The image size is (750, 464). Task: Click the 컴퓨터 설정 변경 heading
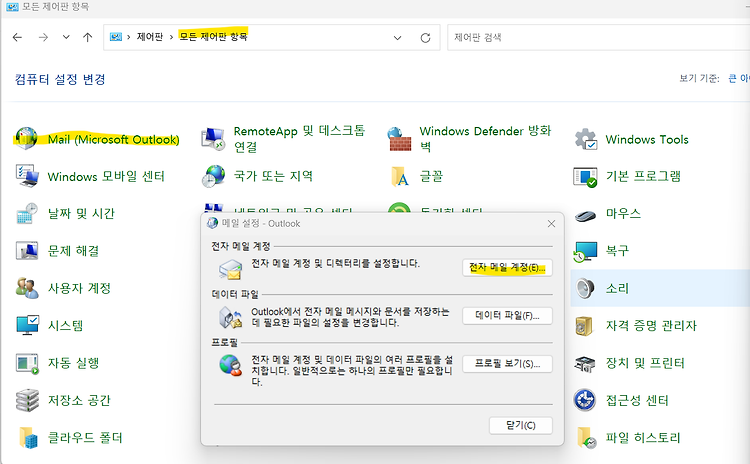[x=60, y=79]
